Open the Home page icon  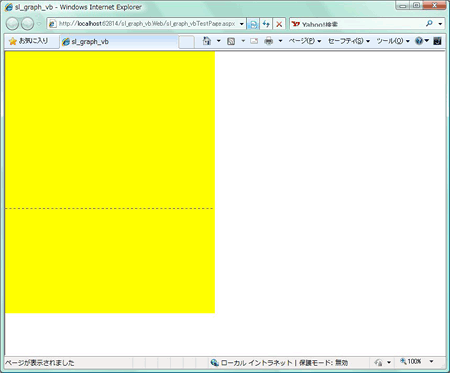pyautogui.click(x=207, y=41)
